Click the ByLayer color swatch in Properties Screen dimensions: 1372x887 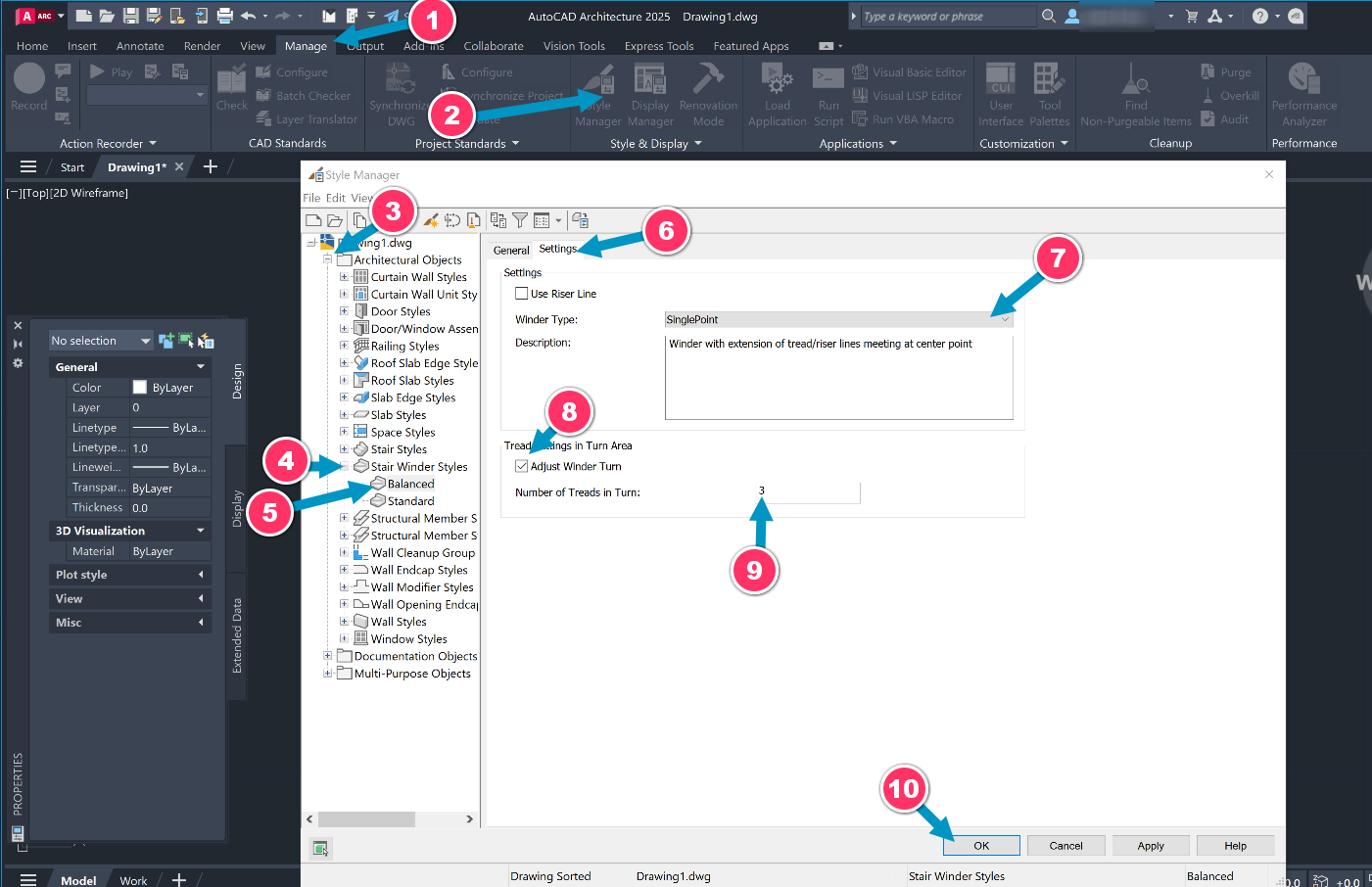[x=140, y=388]
